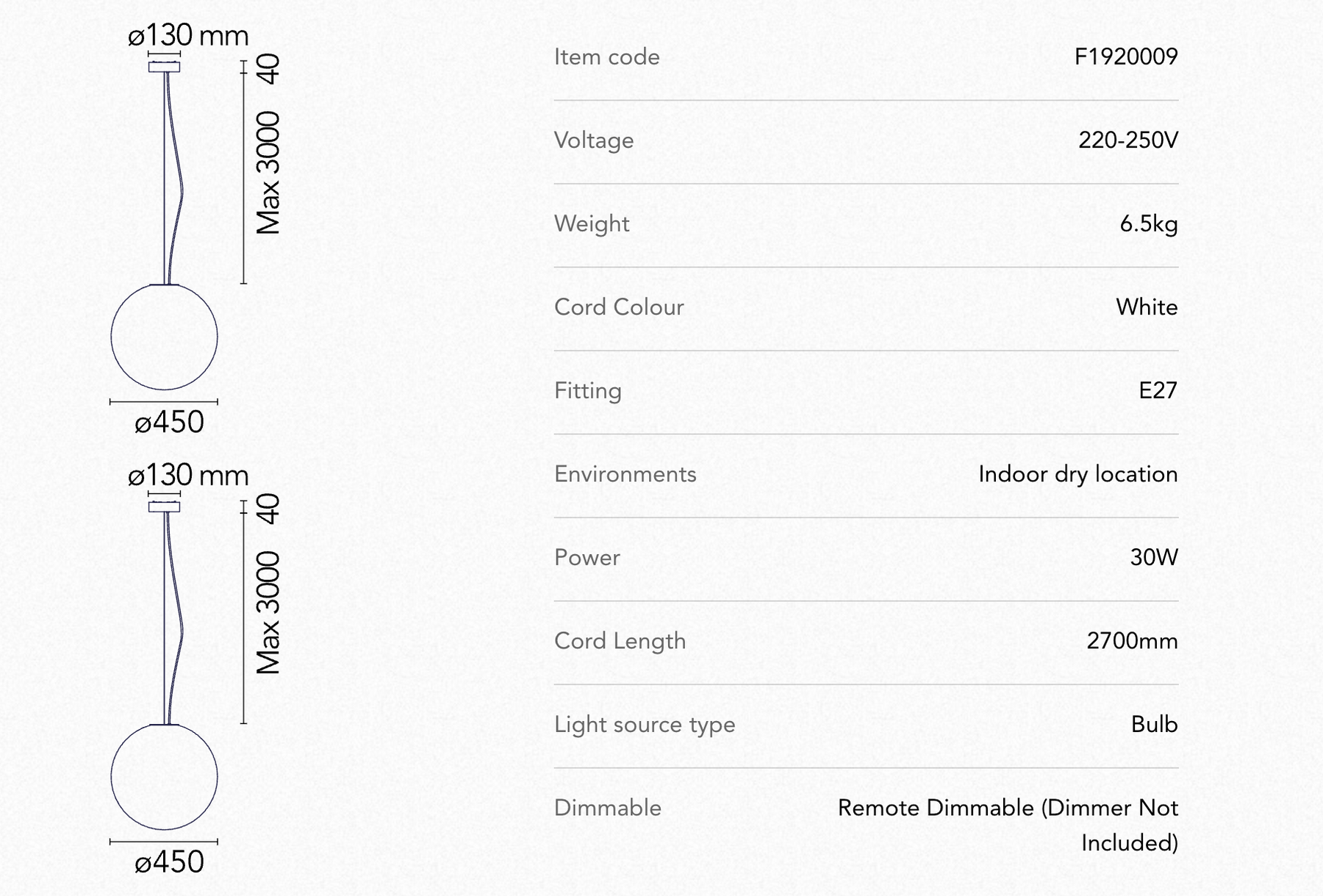Click the bottom ø450 diameter label

coord(169,861)
